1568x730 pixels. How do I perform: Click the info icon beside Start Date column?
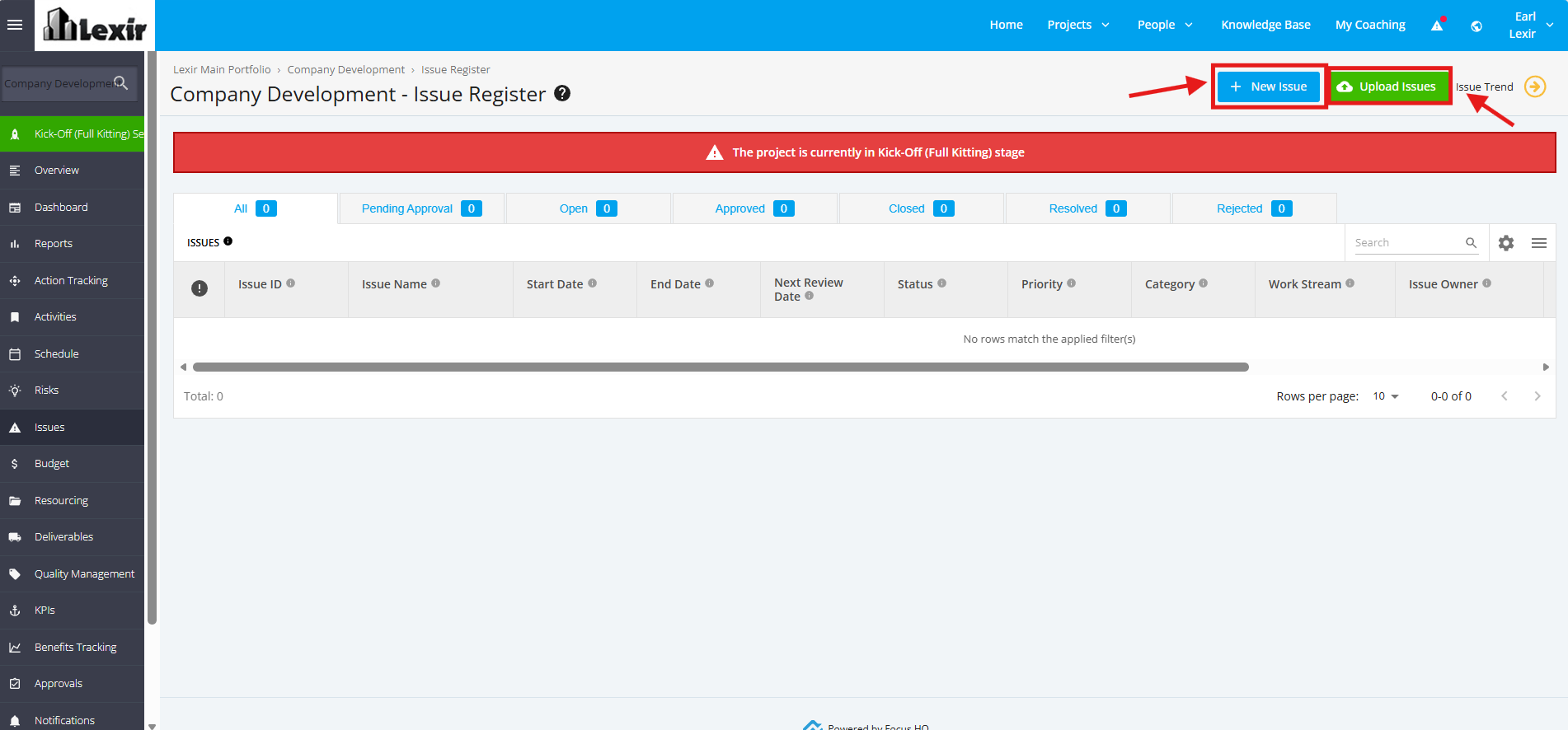coord(593,283)
